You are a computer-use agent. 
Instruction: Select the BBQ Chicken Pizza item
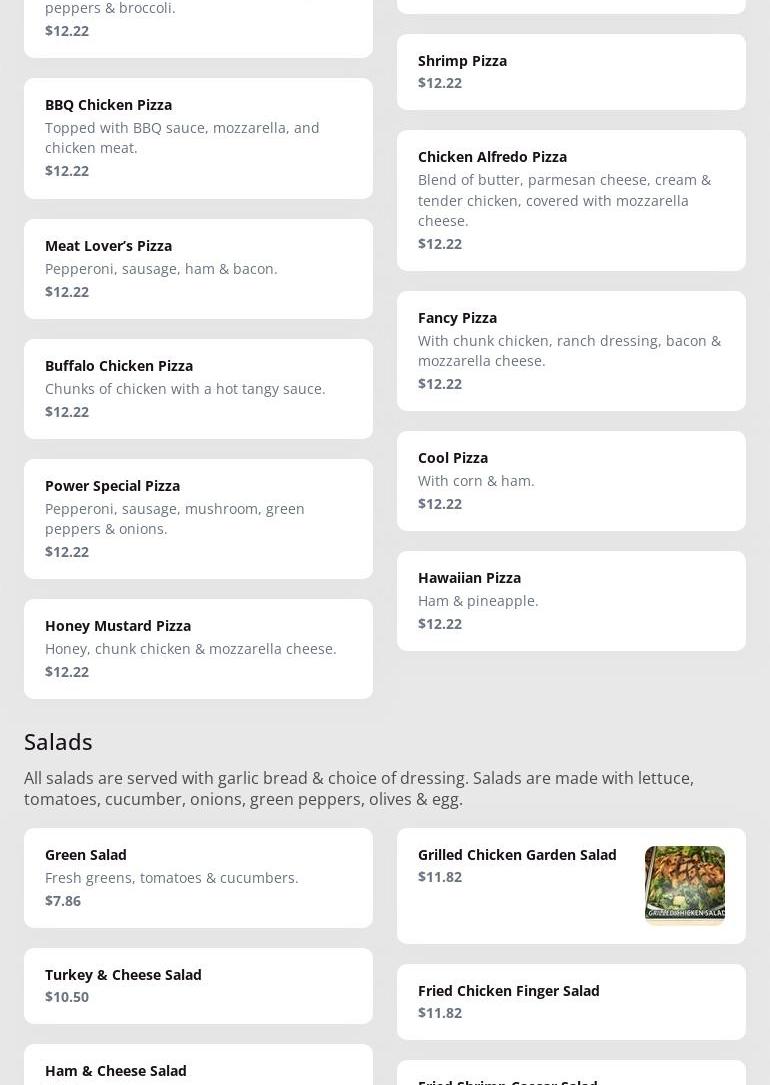coord(198,138)
